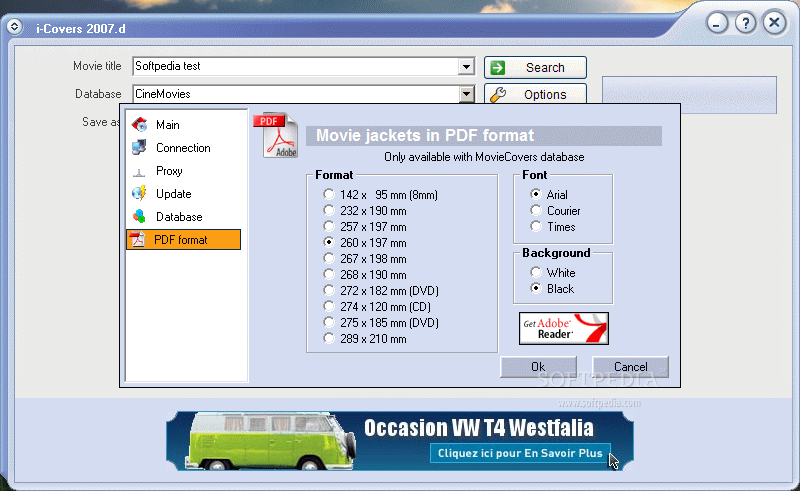Select format 274 x 120 mm (CD)
The width and height of the screenshot is (800, 491).
[378, 307]
